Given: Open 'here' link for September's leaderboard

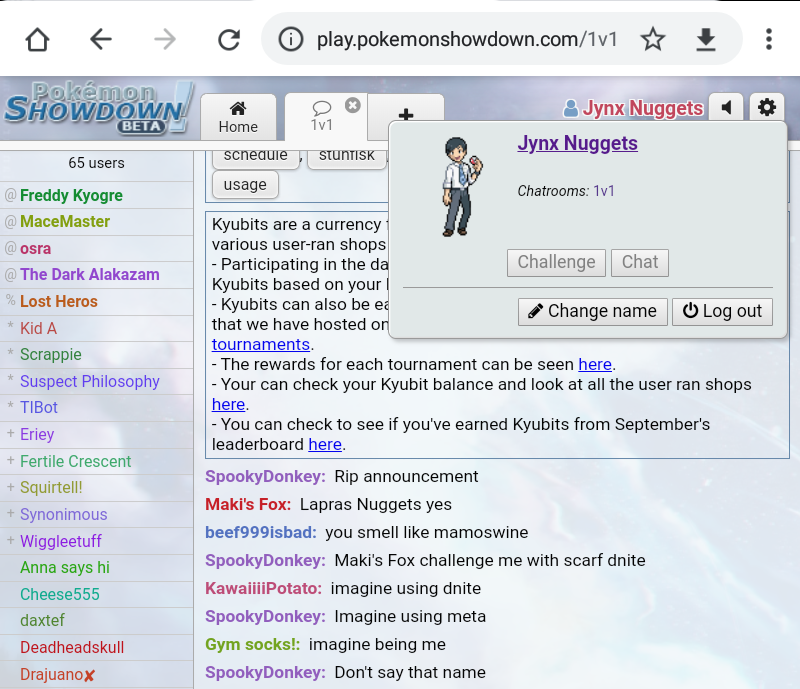Looking at the screenshot, I should (325, 445).
